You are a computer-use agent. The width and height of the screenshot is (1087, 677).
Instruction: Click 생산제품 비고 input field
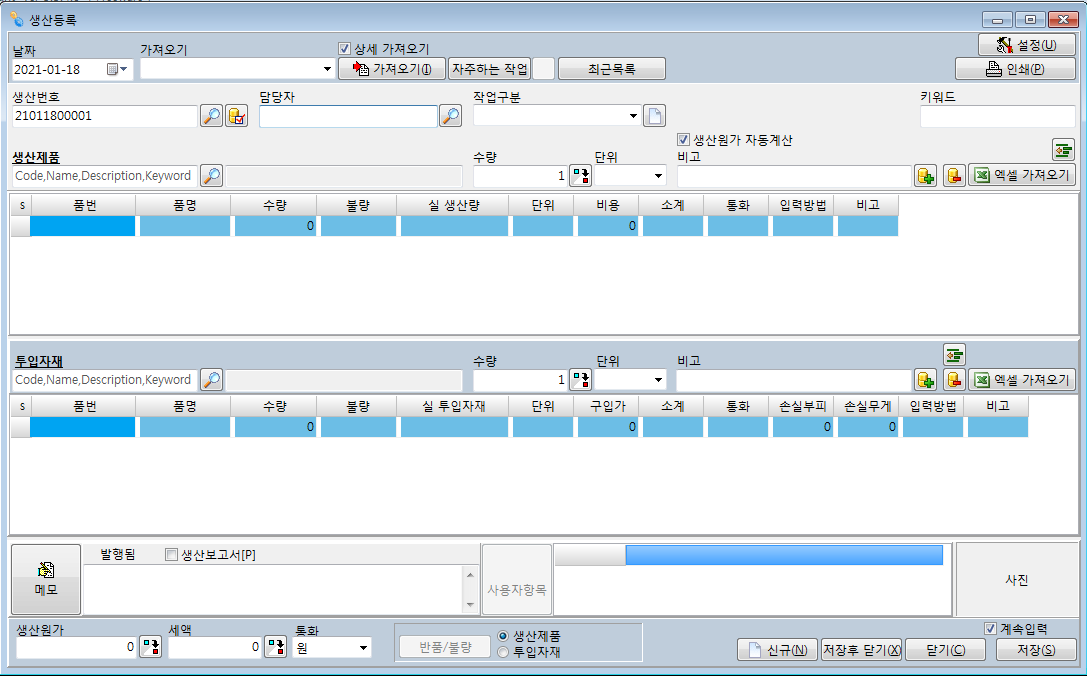[794, 176]
